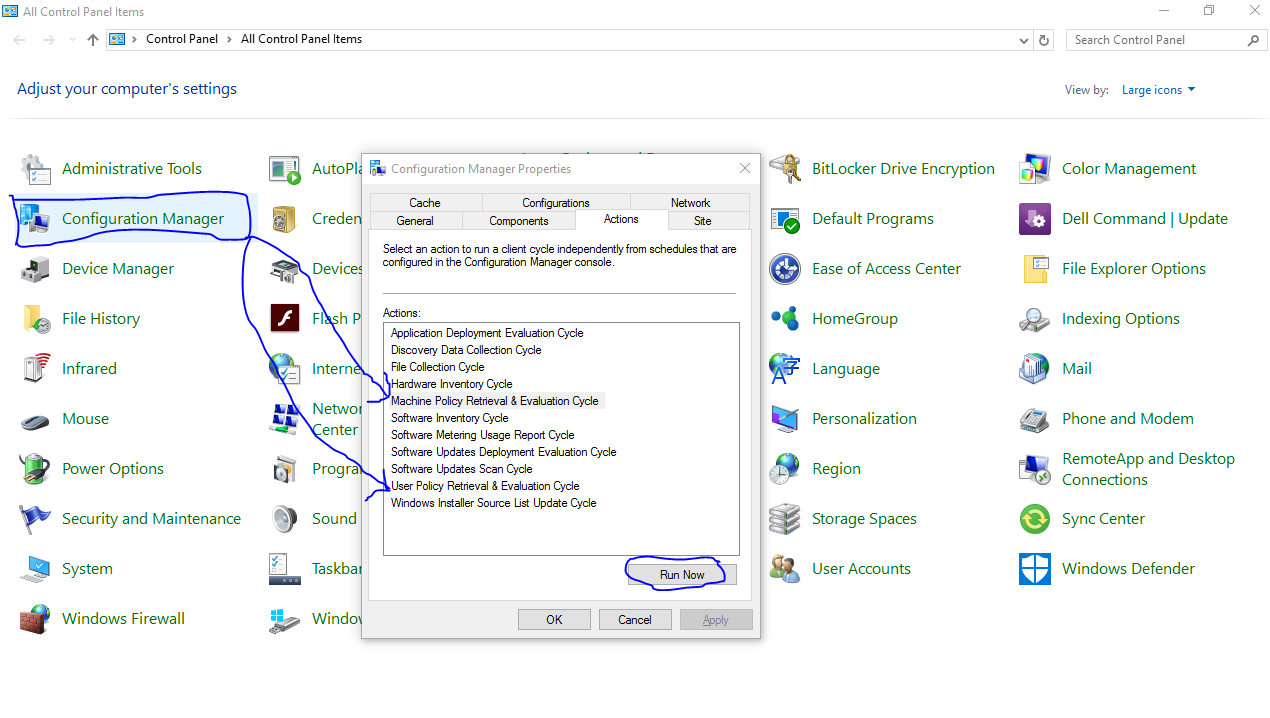Confirm with the OK button
This screenshot has height=718, width=1270.
(x=554, y=620)
